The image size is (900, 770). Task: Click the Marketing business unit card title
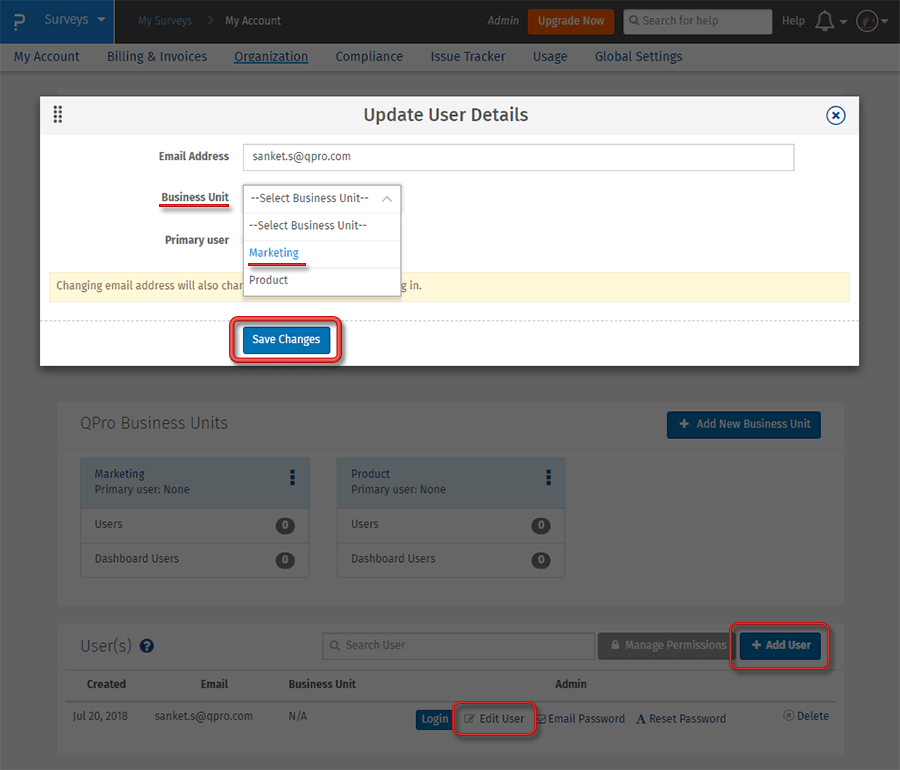click(x=119, y=474)
